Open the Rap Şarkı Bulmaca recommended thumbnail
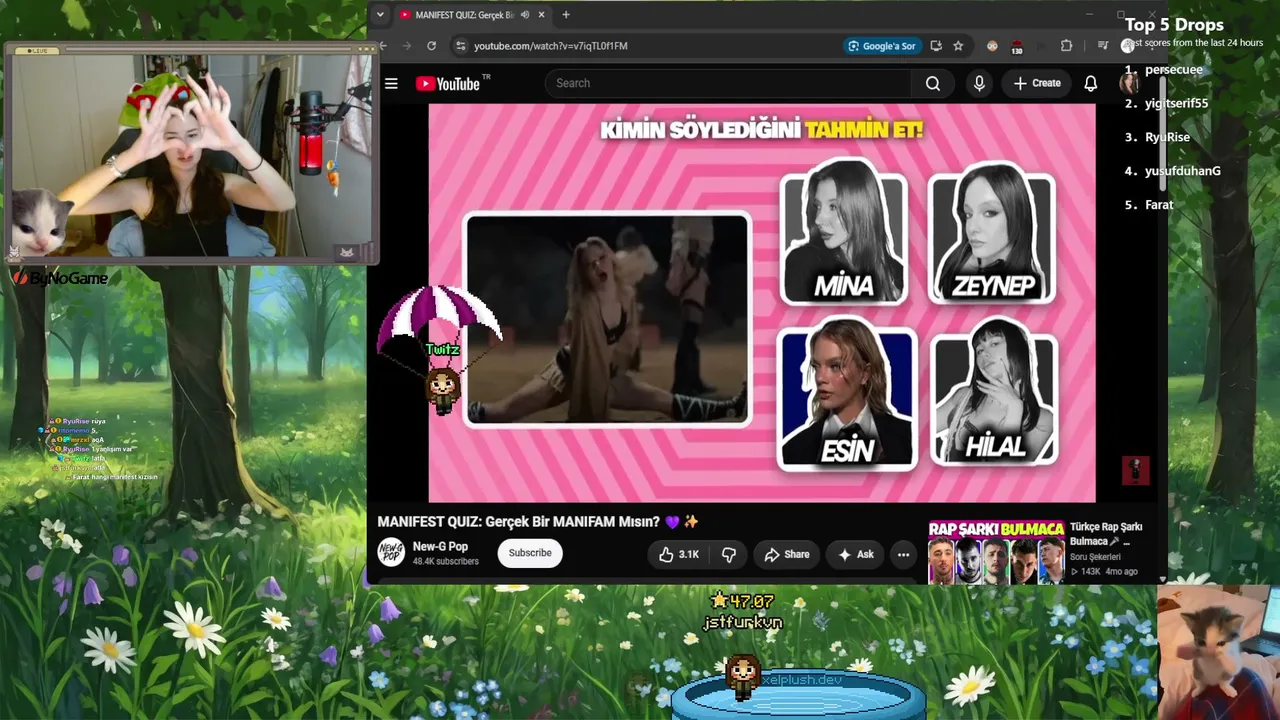This screenshot has height=720, width=1280. click(996, 552)
